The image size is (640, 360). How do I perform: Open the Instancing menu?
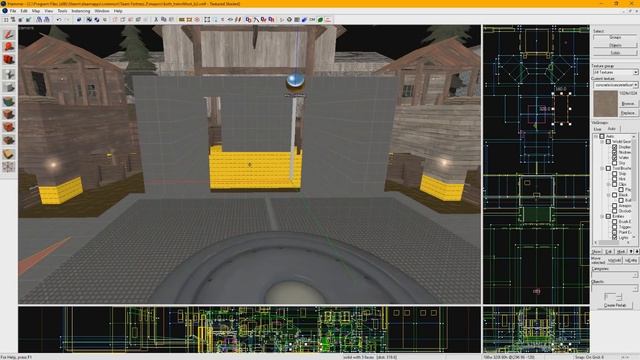click(x=81, y=11)
